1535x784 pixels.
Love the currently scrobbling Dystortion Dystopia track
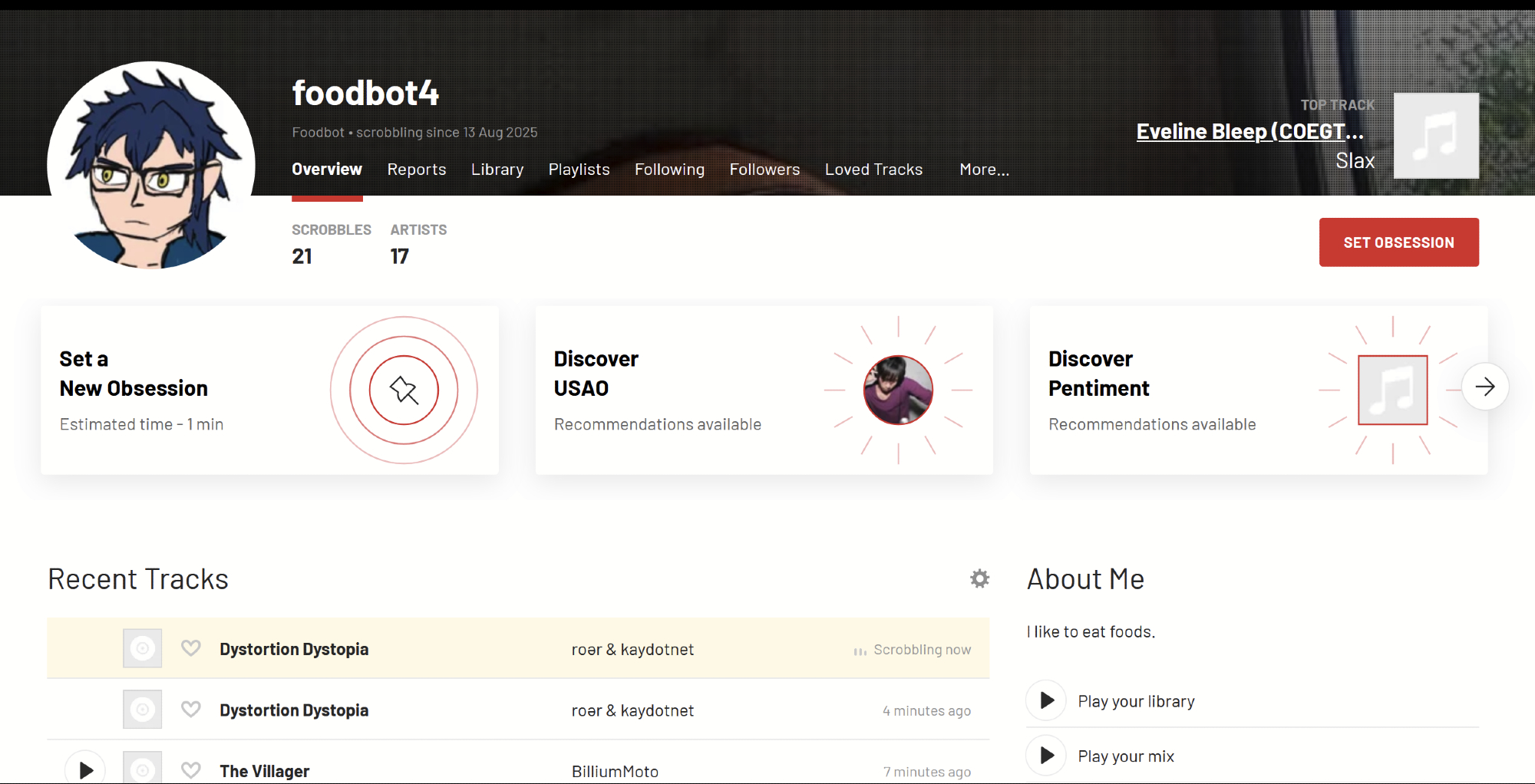click(191, 648)
